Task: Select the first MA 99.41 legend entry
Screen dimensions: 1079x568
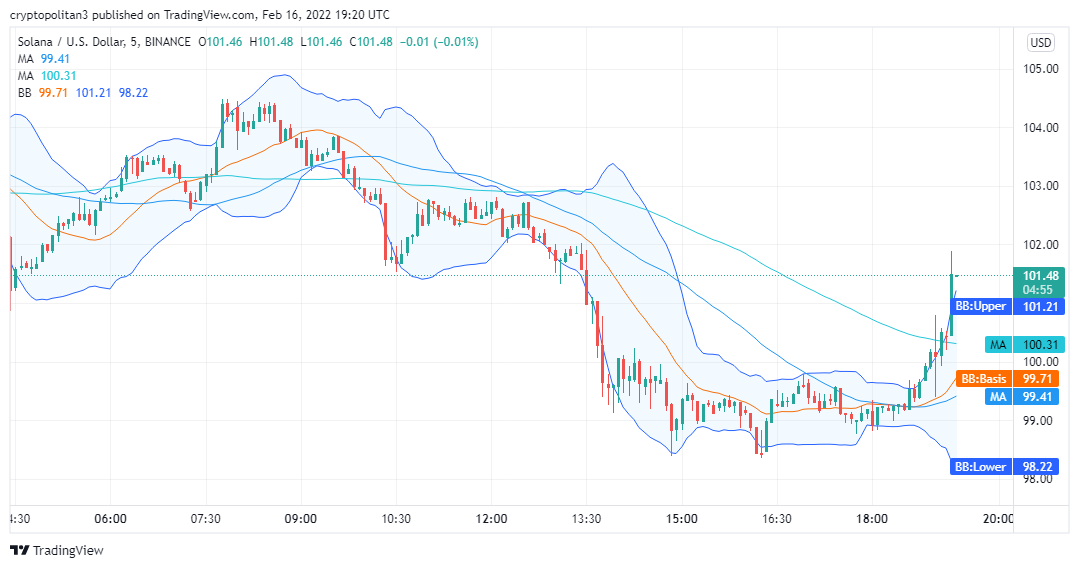Action: [44, 59]
